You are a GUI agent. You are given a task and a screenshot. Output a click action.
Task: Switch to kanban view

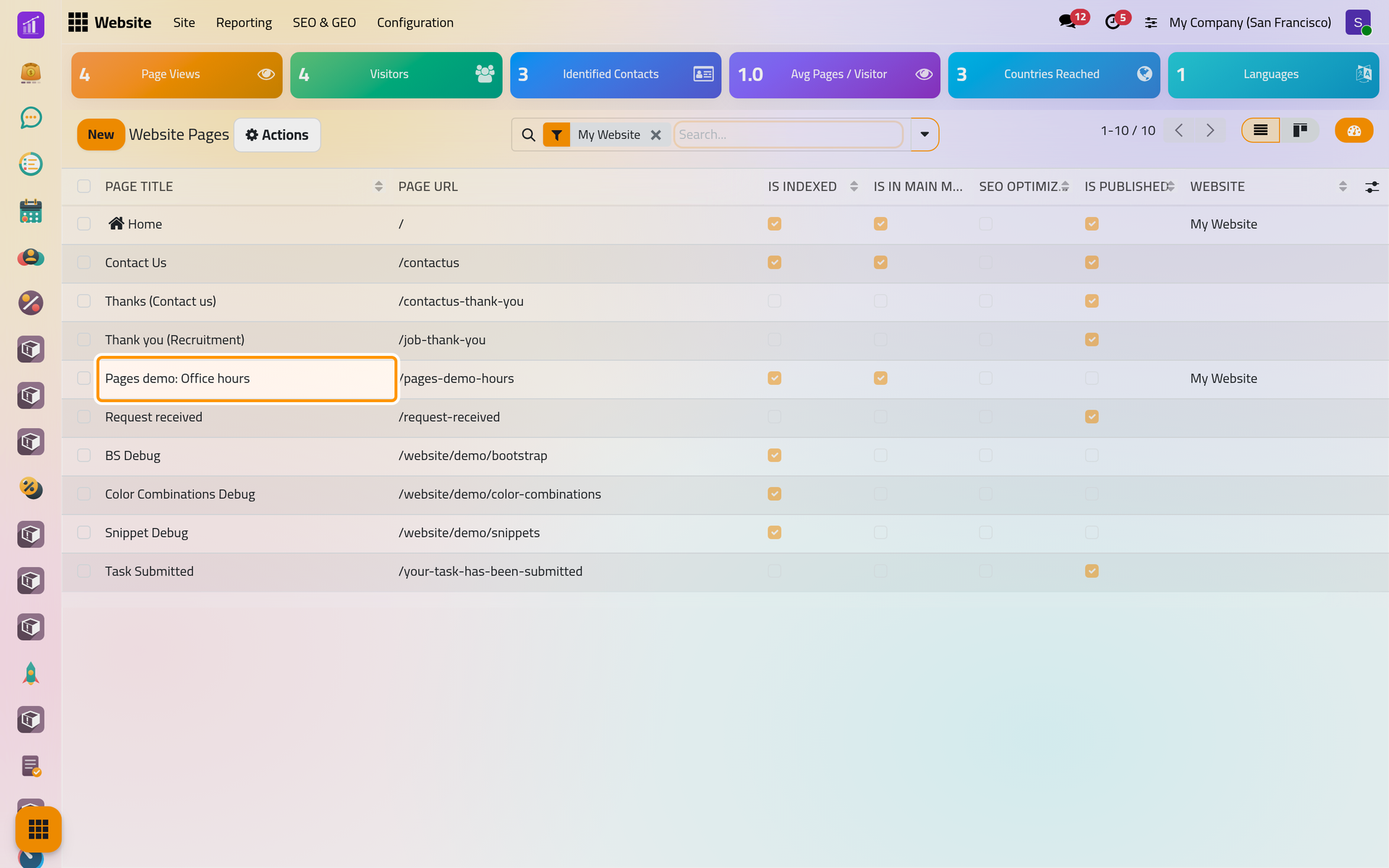[1300, 130]
